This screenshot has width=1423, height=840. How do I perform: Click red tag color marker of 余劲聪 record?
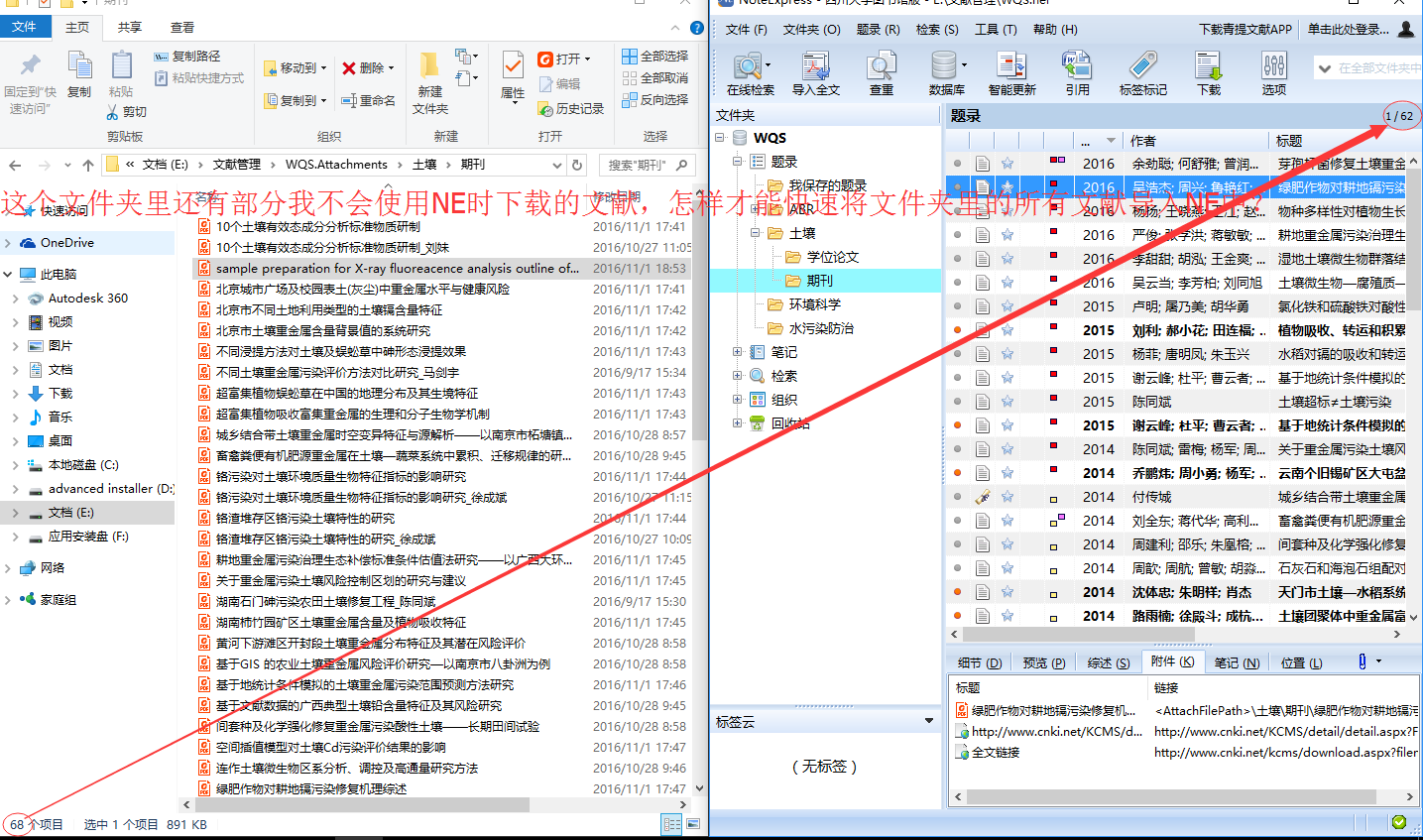pos(1053,160)
